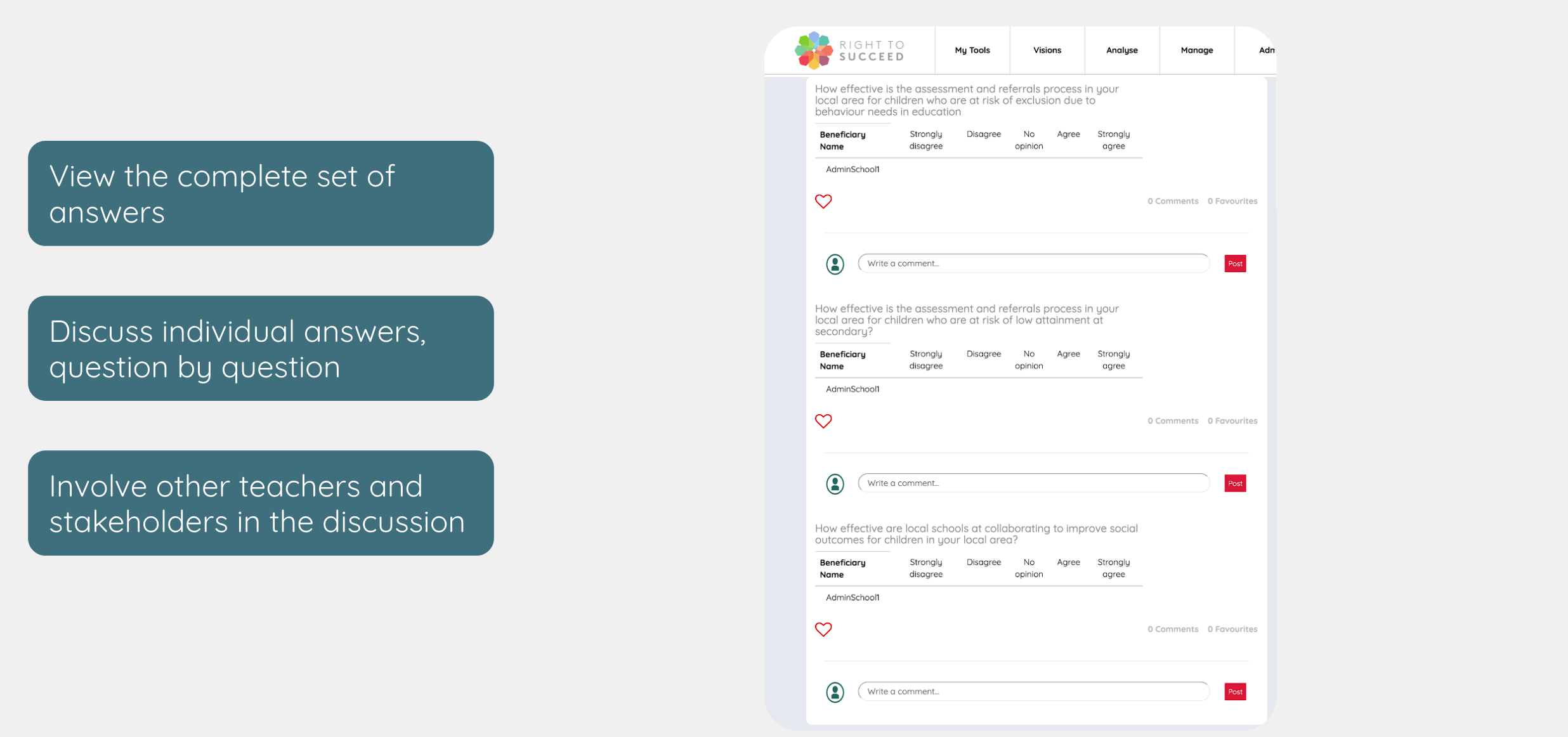Click the Right to Succeed logo icon
1568x737 pixels.
(815, 50)
